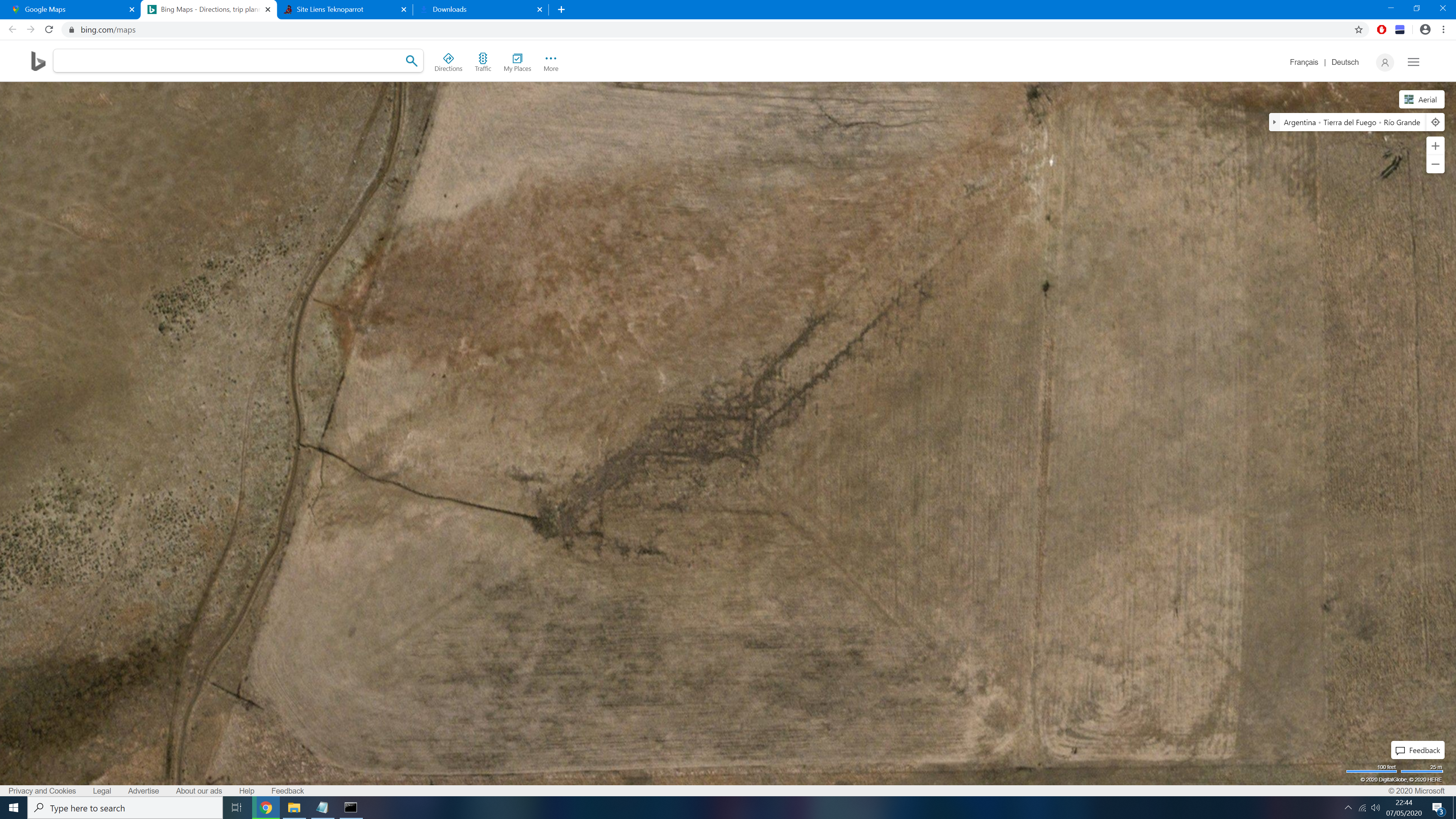Open My Places
This screenshot has width=1456, height=819.
coord(517,62)
